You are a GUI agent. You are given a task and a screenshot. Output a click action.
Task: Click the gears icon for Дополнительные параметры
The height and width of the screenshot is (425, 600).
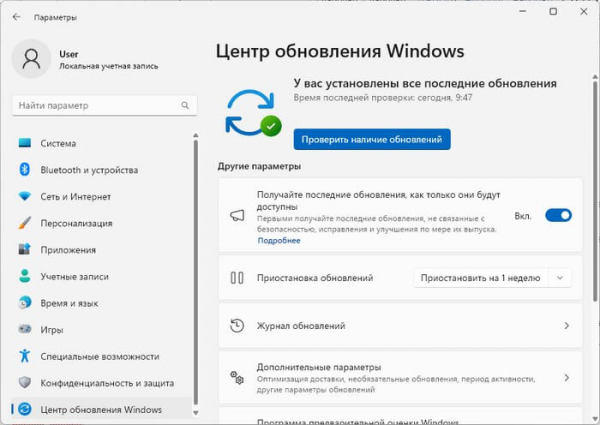(x=237, y=378)
